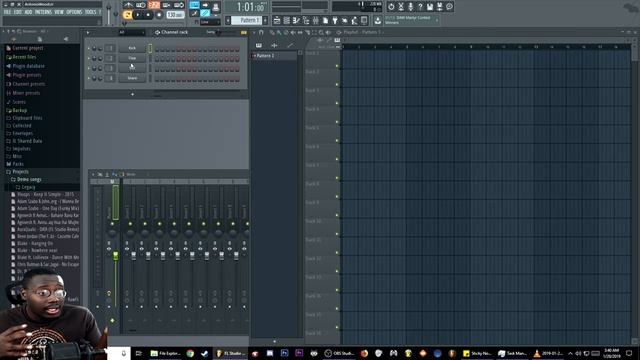640x360 pixels.
Task: Open the line snap dropdown in the toolbar
Action: click(x=210, y=22)
